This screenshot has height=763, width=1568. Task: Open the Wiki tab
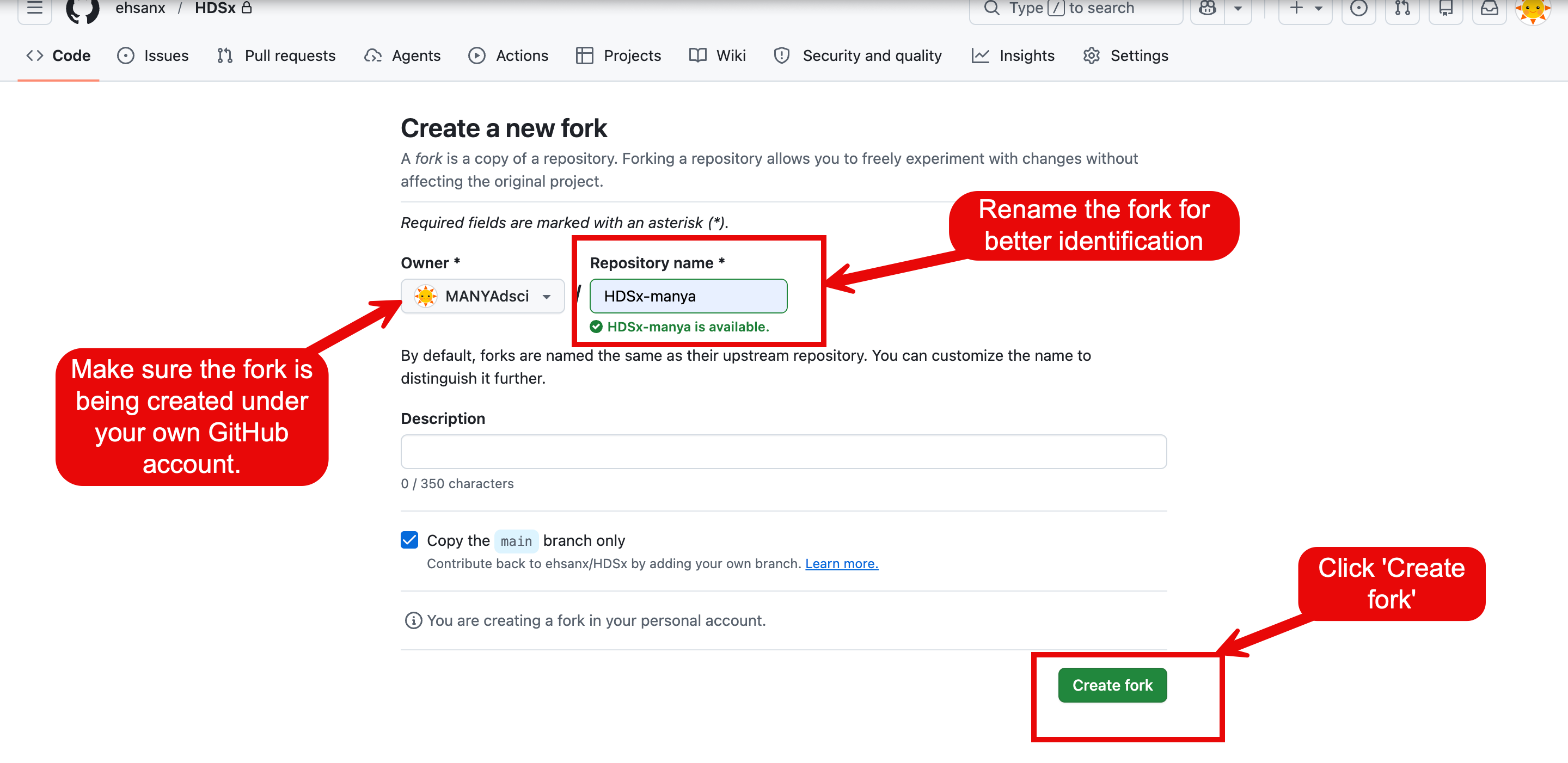coord(717,56)
